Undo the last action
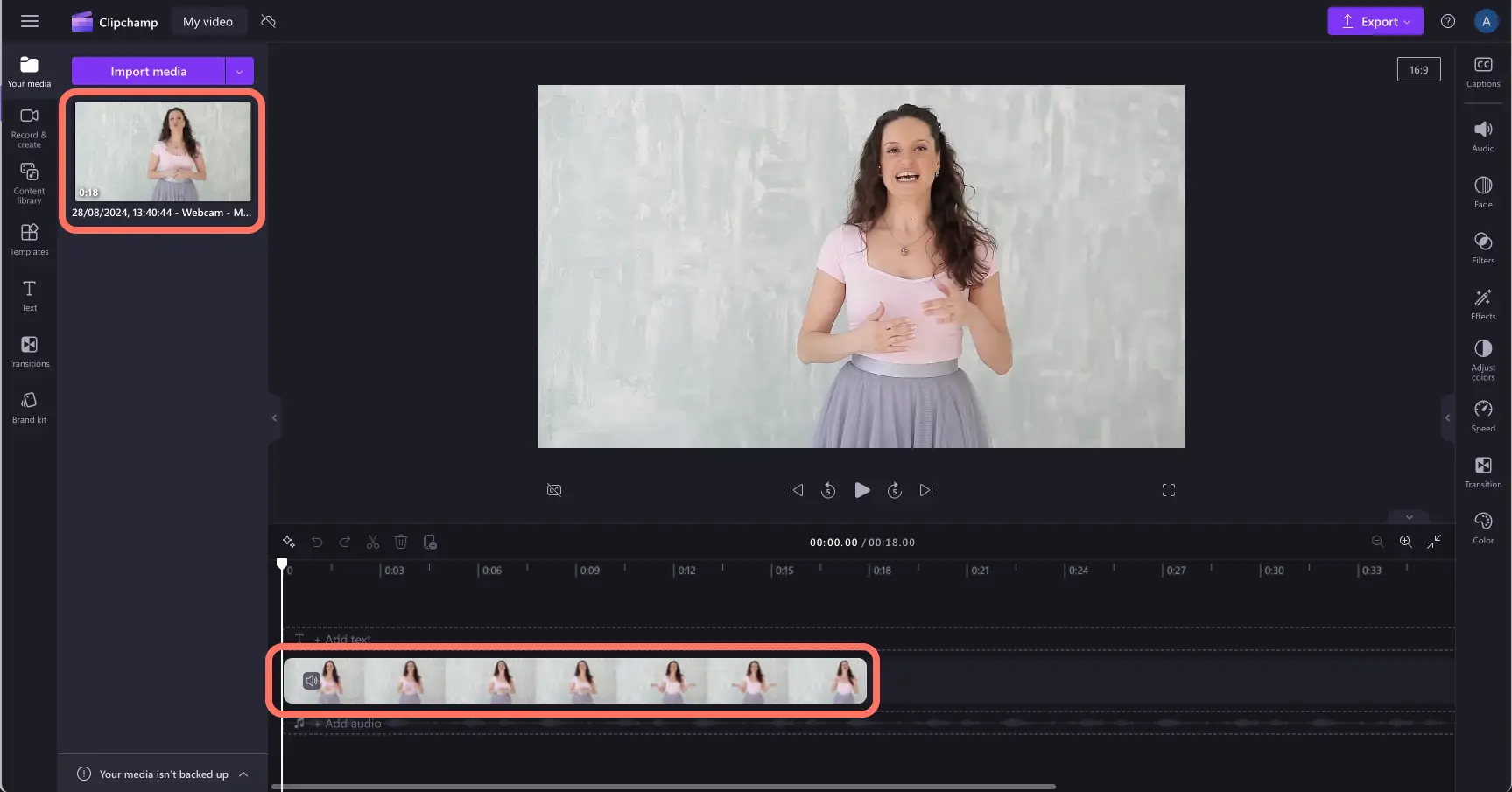The image size is (1512, 792). 317,542
